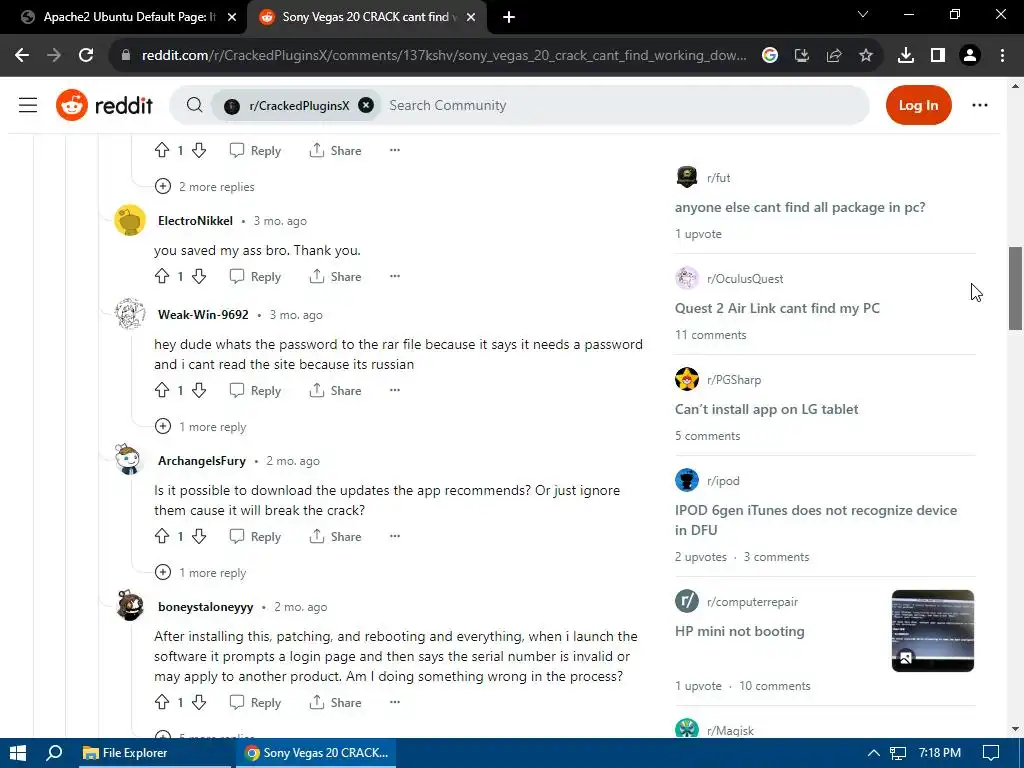Open HP mini not booting thumbnail image
The image size is (1024, 768).
(x=933, y=631)
